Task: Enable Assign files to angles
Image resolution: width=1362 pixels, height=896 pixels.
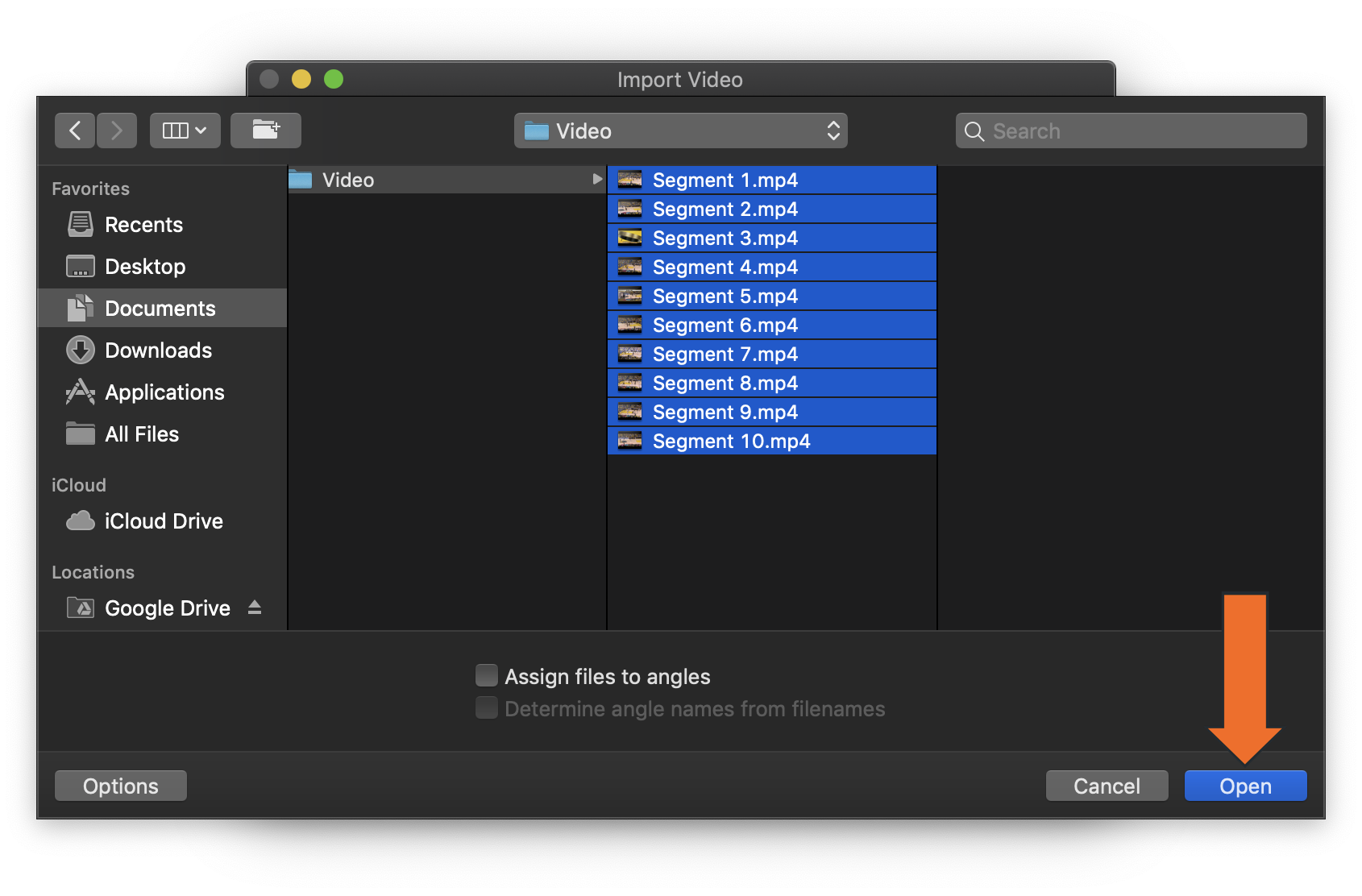Action: [x=486, y=675]
